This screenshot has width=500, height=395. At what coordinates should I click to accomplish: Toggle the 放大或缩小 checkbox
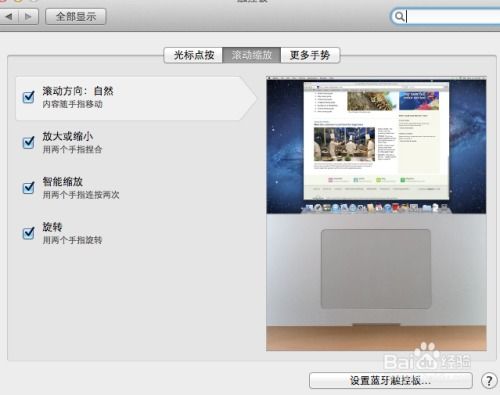click(28, 142)
